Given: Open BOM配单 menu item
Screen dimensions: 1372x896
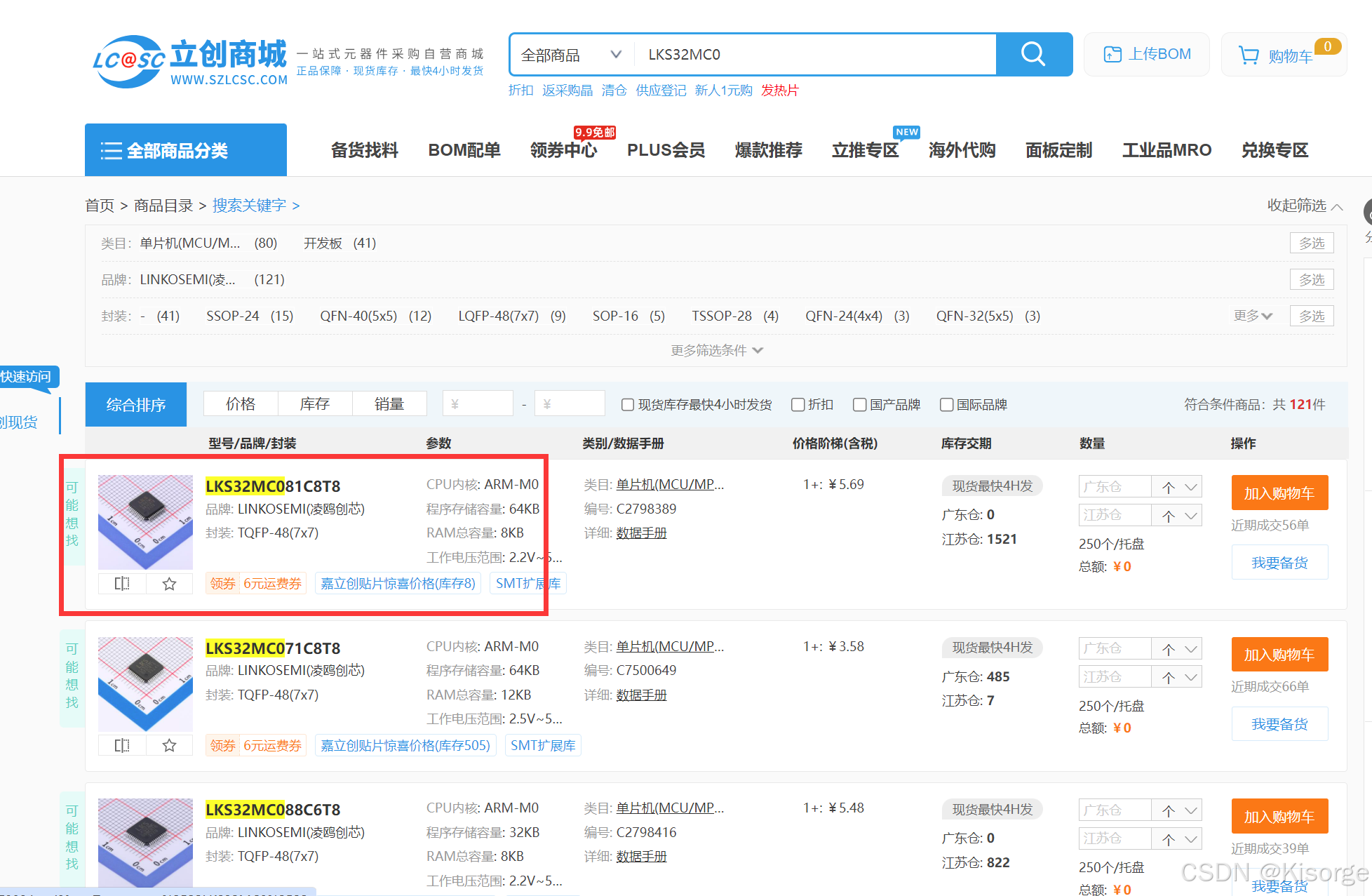Looking at the screenshot, I should pos(464,150).
